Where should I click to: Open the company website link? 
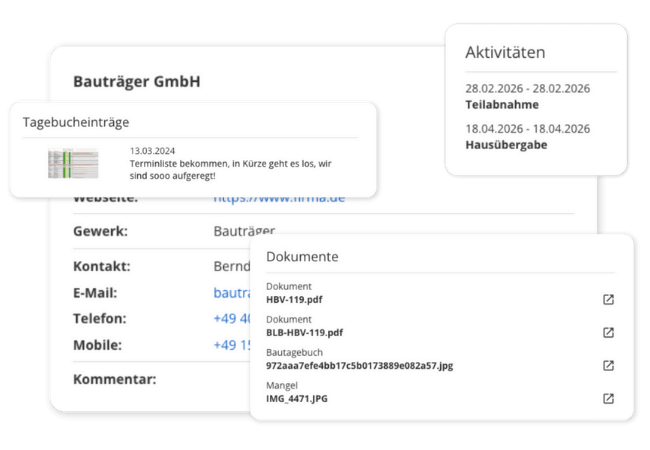click(x=279, y=198)
